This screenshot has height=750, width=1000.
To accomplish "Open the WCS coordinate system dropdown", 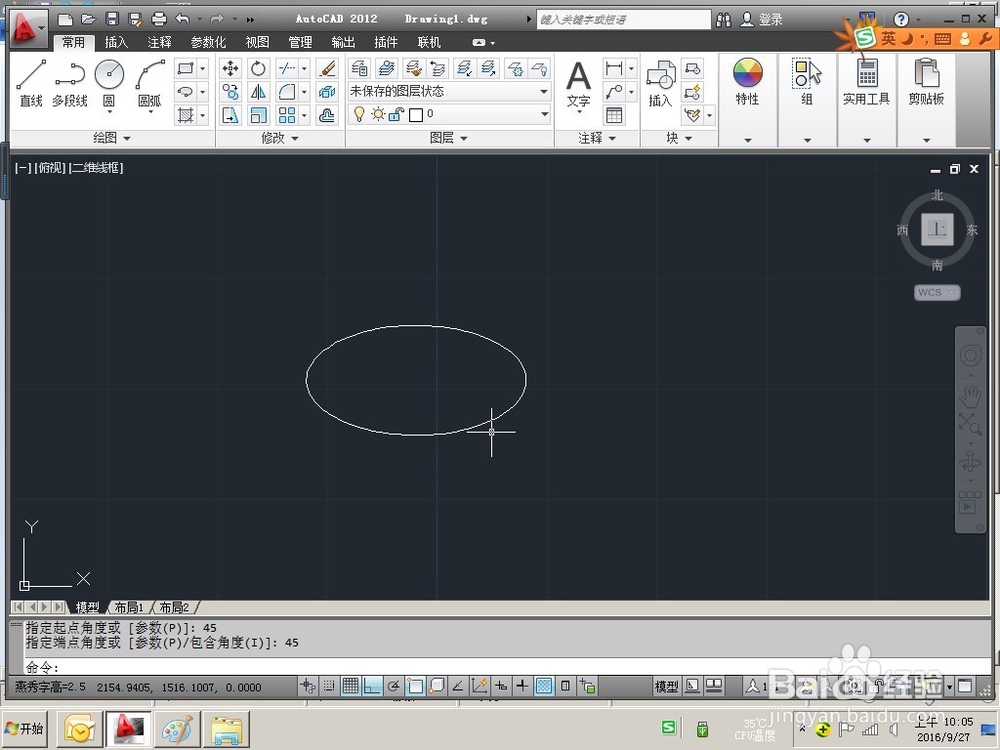I will (x=937, y=292).
